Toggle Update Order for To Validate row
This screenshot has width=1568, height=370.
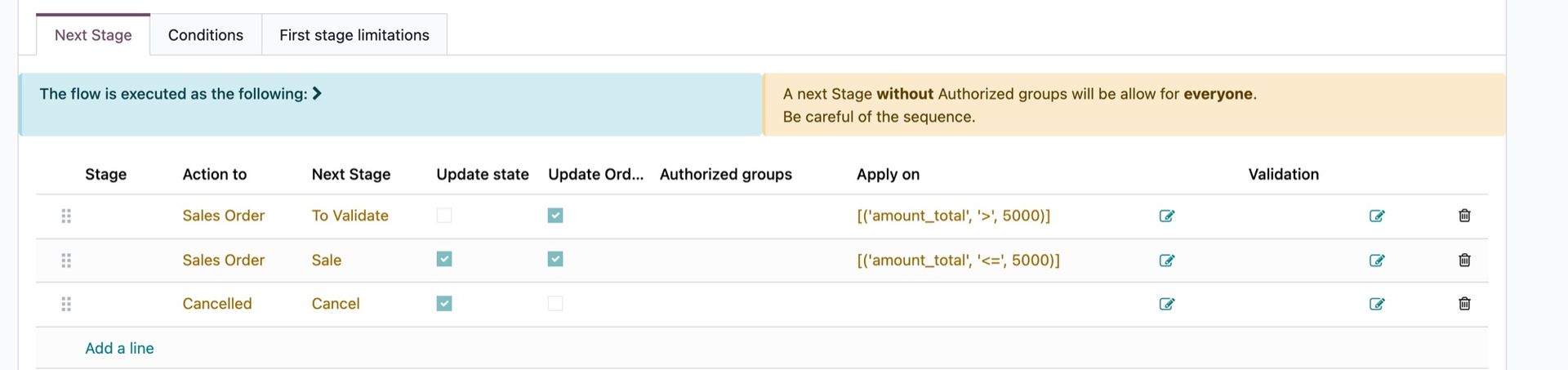pos(555,216)
